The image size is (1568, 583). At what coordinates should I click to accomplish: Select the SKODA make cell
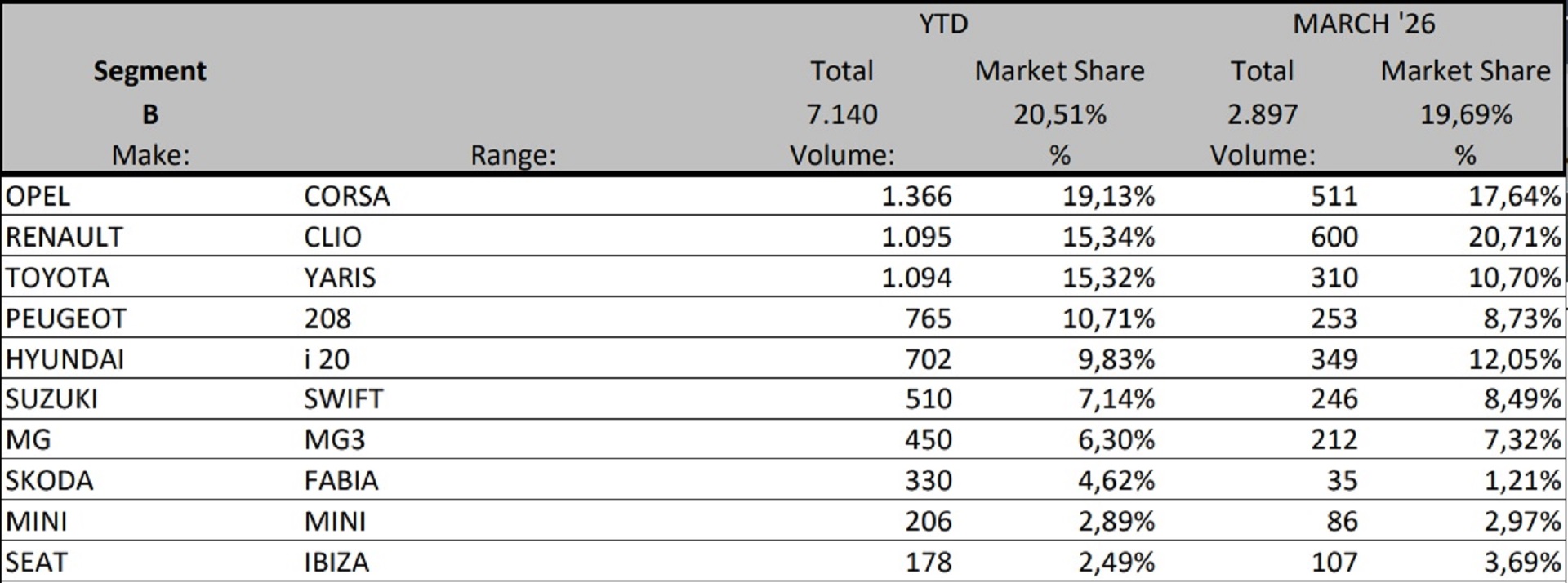click(49, 481)
